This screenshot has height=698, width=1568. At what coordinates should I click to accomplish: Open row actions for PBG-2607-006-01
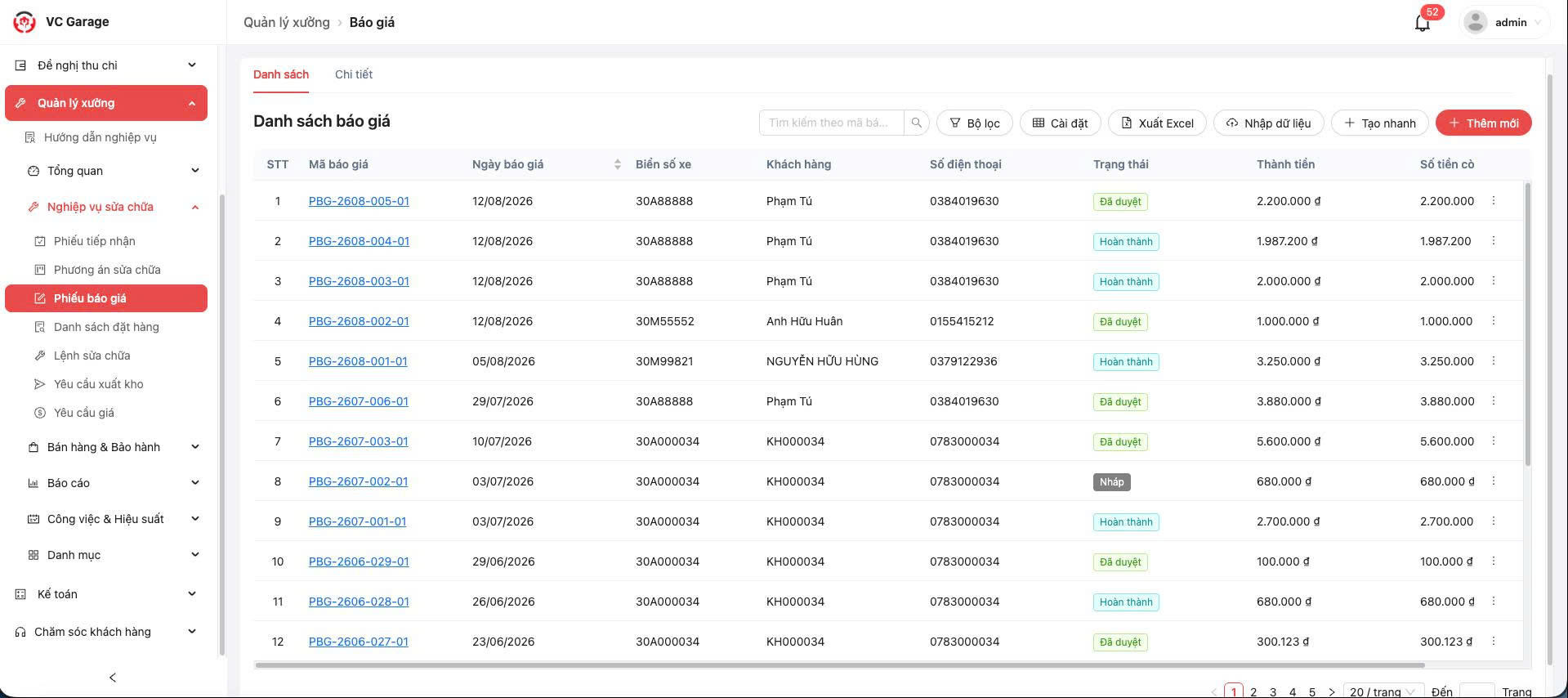[x=1494, y=400]
